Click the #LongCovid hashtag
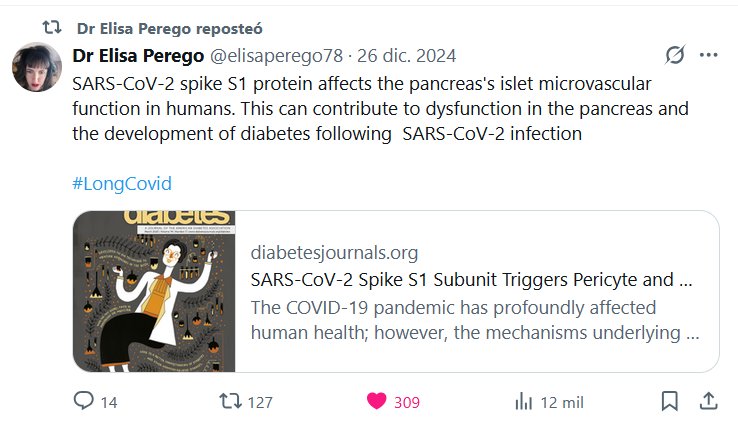Viewport: 738px width, 426px height. pyautogui.click(x=123, y=184)
